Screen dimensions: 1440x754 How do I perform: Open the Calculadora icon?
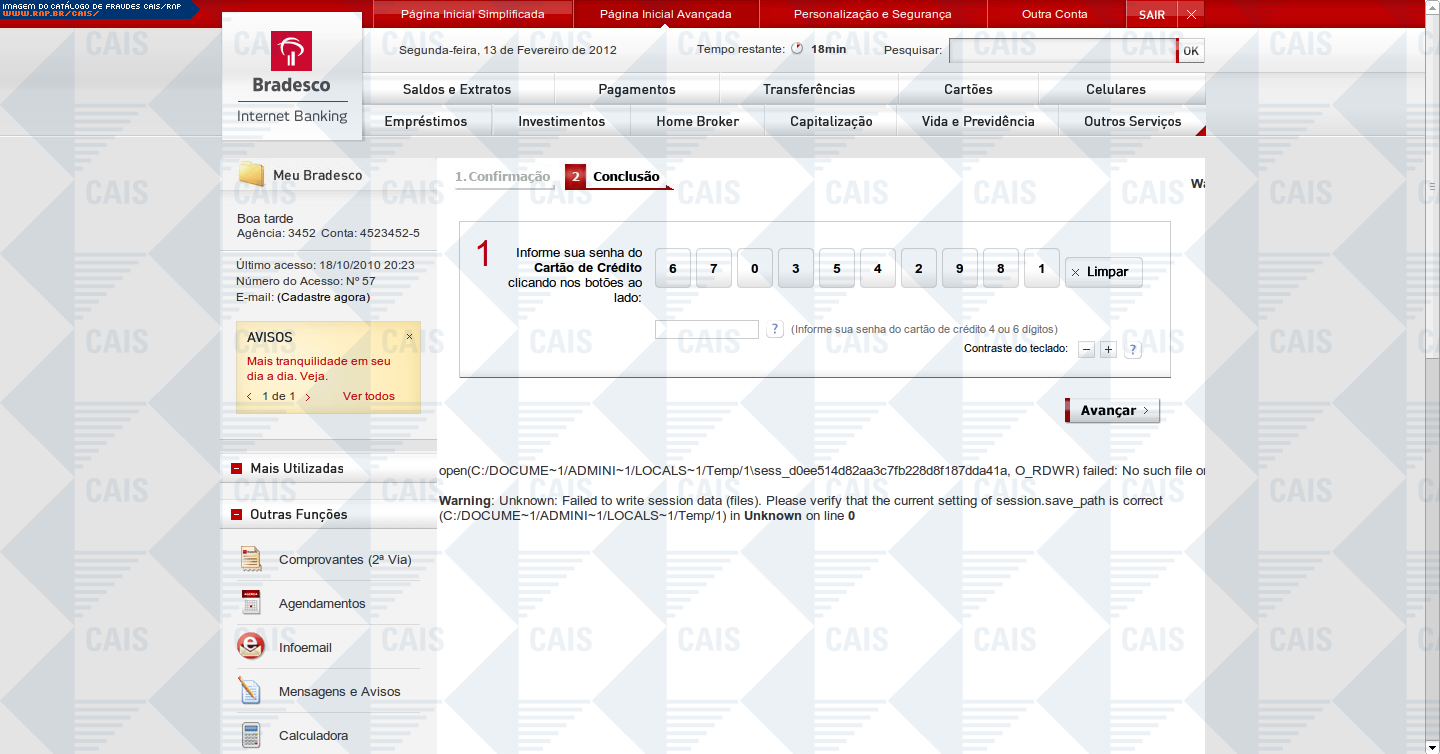click(x=251, y=735)
